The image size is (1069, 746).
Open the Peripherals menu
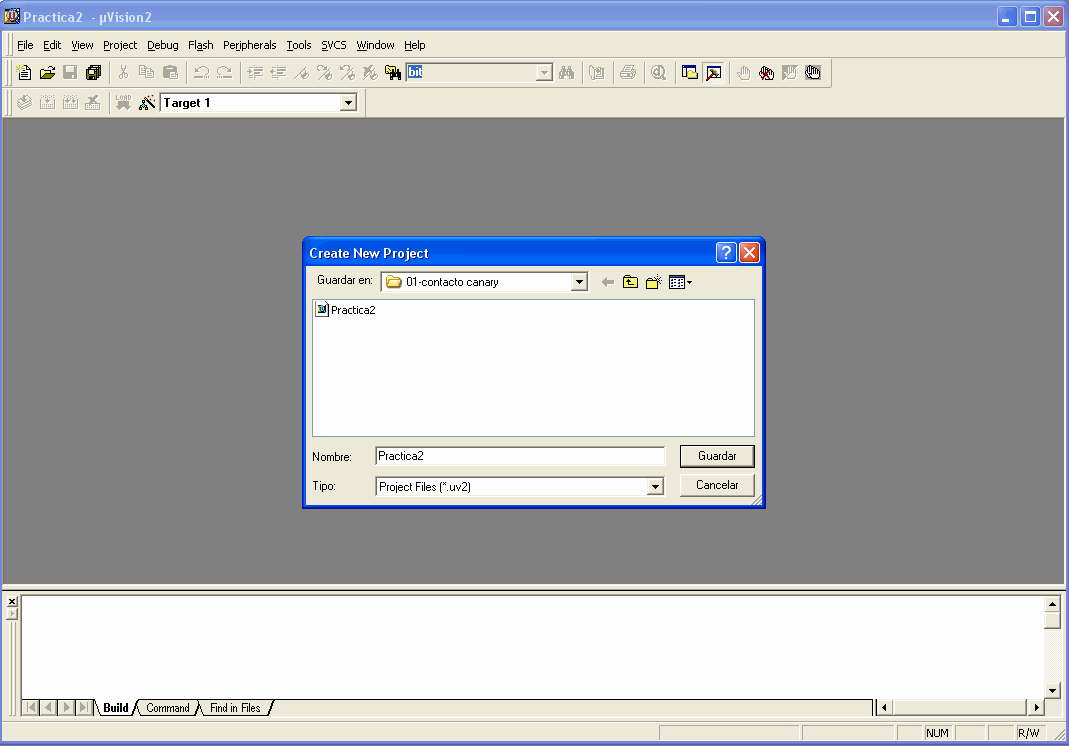coord(249,45)
